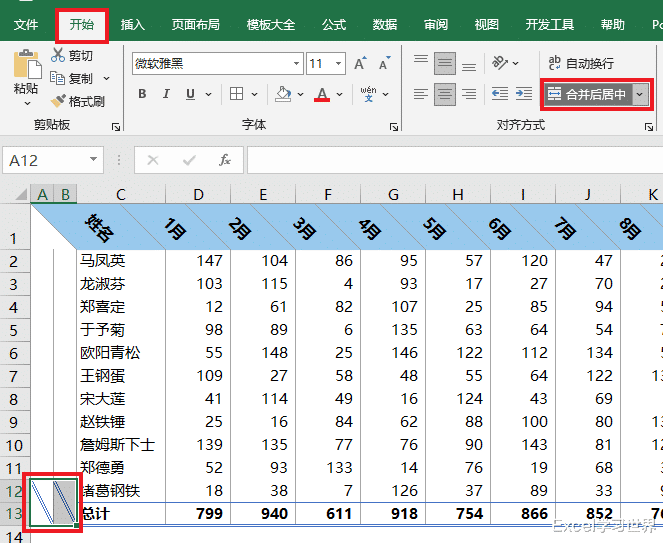The height and width of the screenshot is (543, 663).
Task: Click the Cut (剪切) scissors icon
Action: (58, 55)
